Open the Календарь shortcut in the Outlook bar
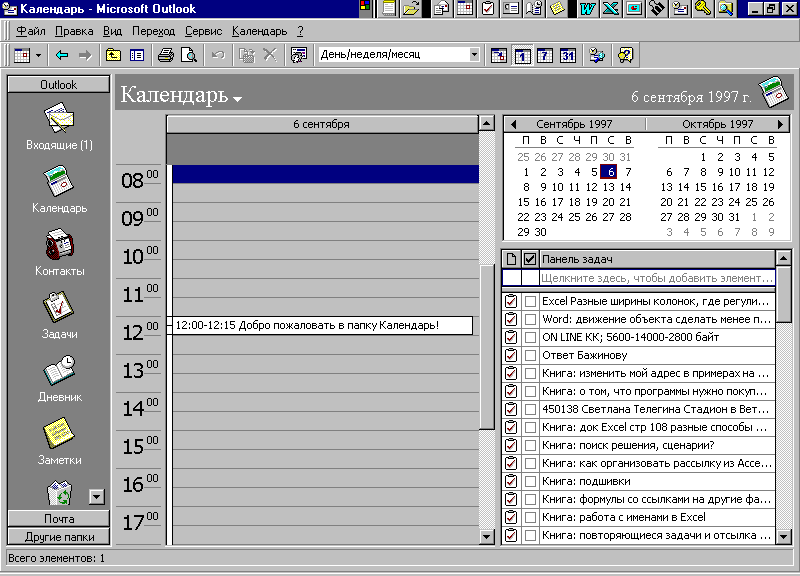This screenshot has height=576, width=800. (x=59, y=189)
